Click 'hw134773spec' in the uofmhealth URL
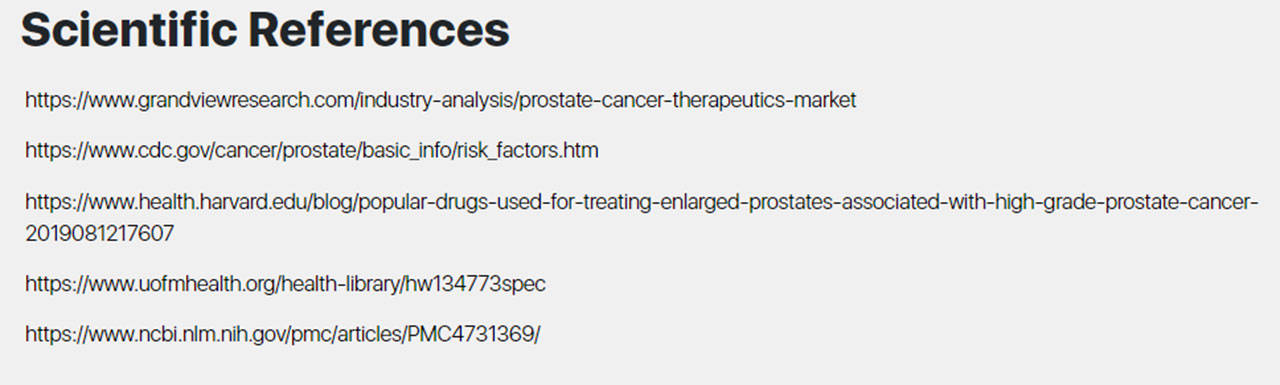The width and height of the screenshot is (1280, 385). tap(475, 284)
